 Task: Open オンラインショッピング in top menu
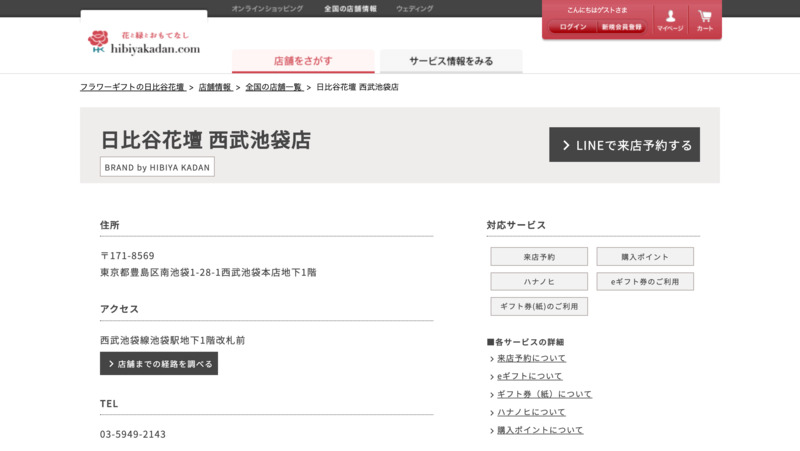point(267,9)
